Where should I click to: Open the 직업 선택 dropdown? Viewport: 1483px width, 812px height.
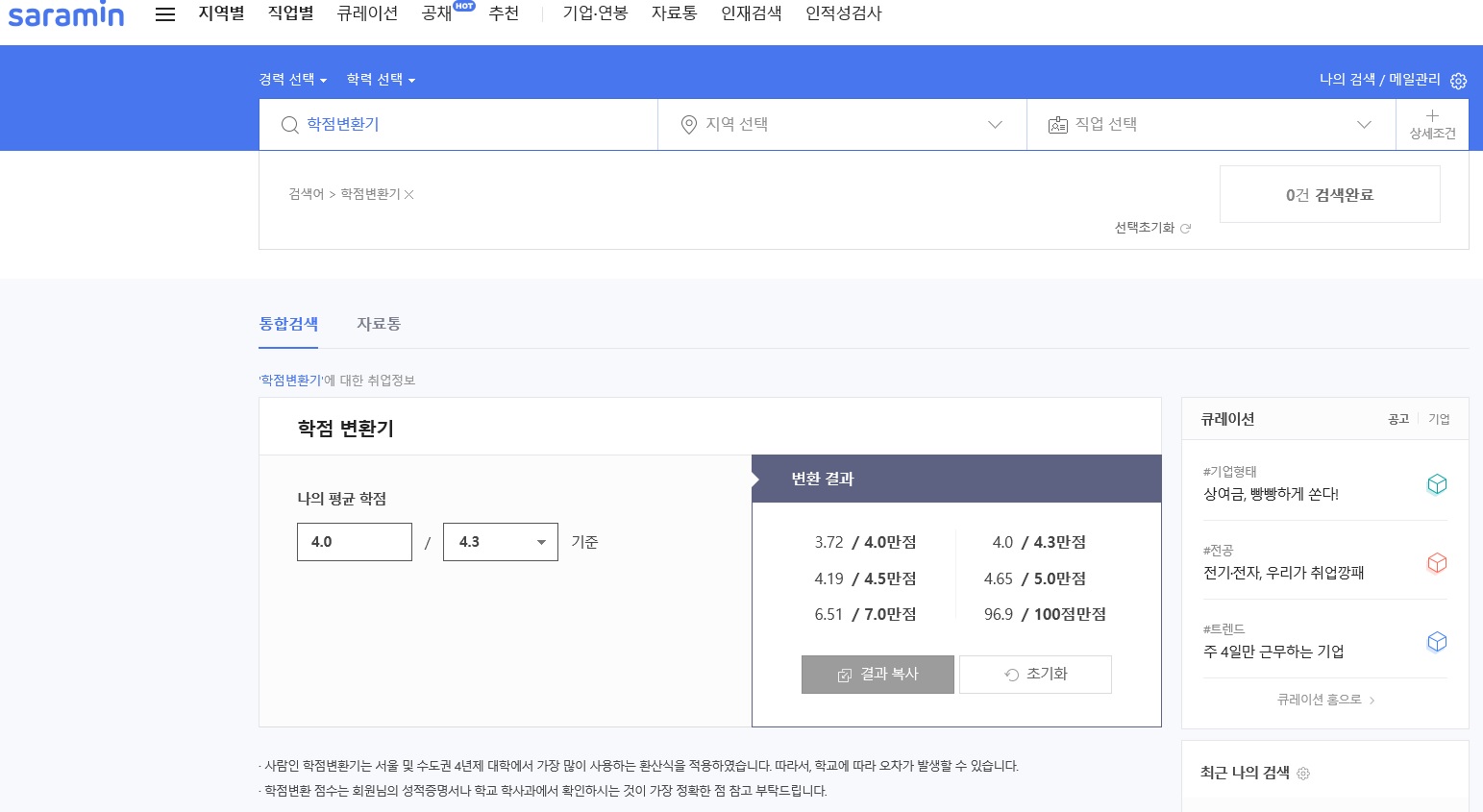point(1210,125)
